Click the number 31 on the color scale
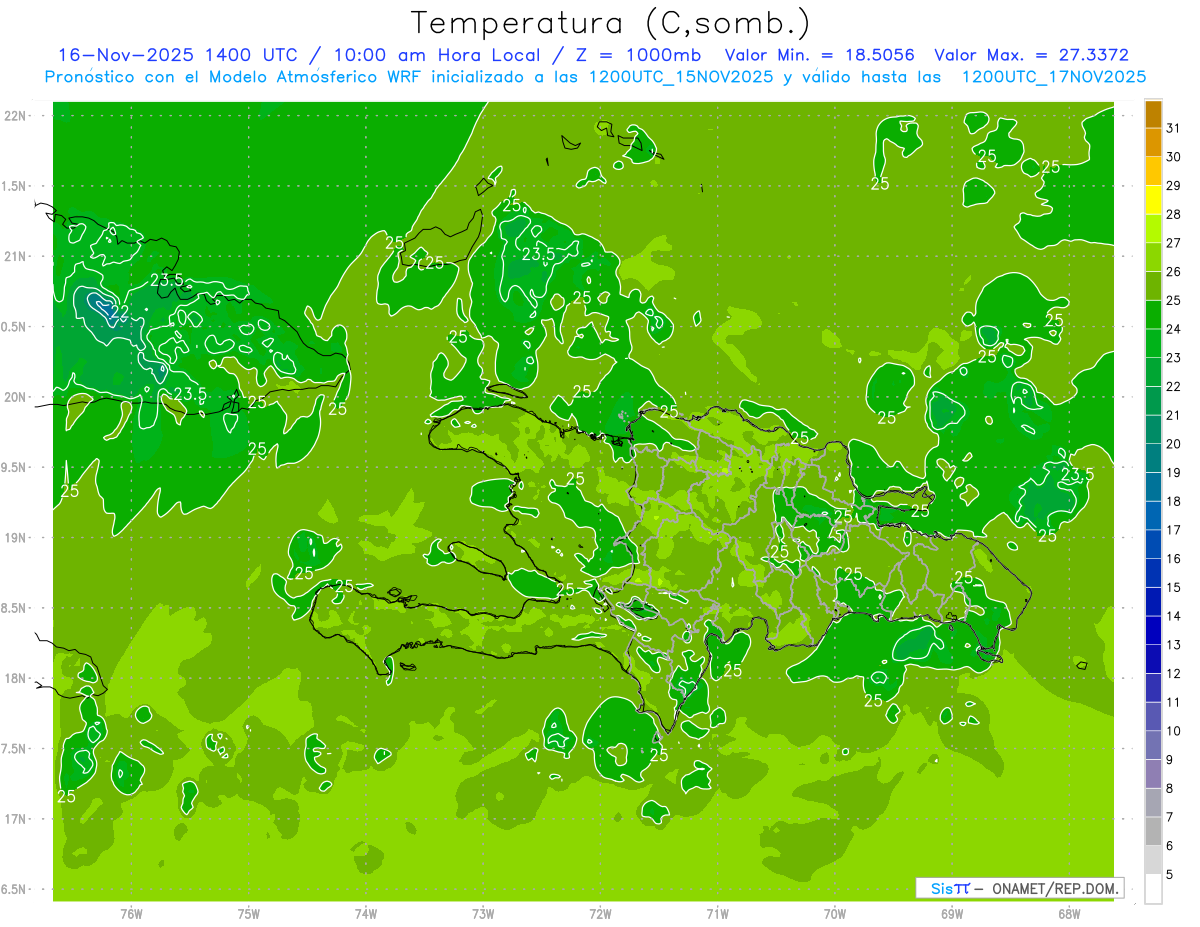Image resolution: width=1200 pixels, height=927 pixels. click(x=1174, y=128)
